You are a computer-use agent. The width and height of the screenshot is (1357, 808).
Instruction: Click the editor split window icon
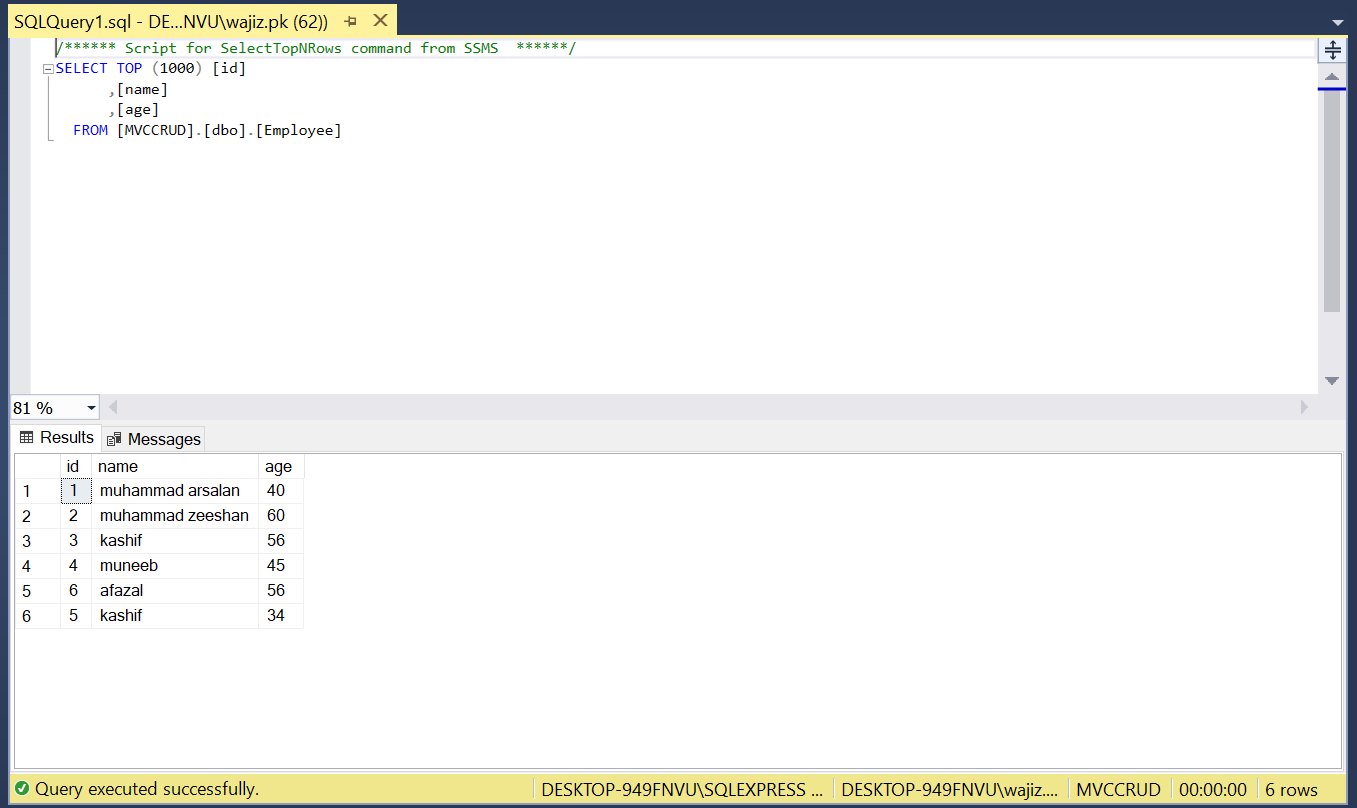[1332, 50]
